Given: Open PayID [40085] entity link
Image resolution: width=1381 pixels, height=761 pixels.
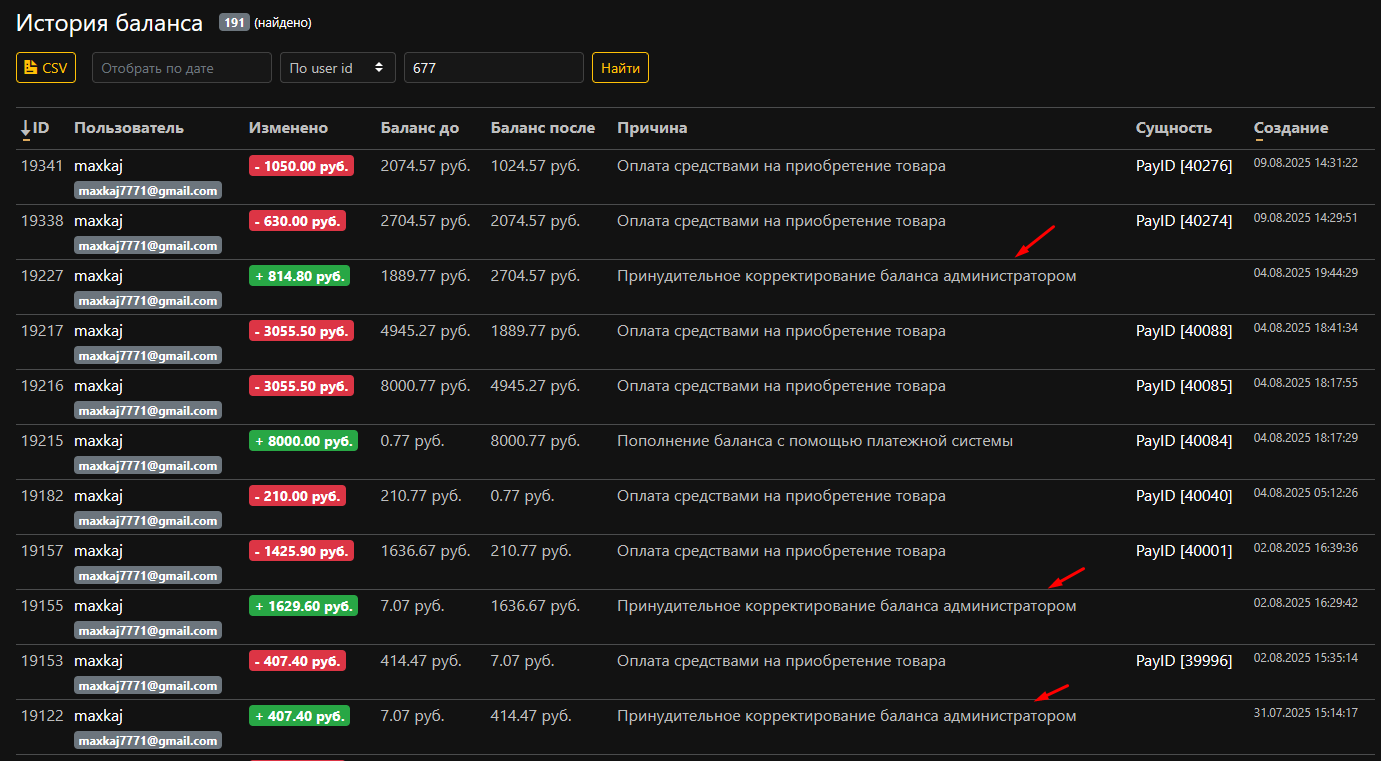Looking at the screenshot, I should [x=1184, y=386].
